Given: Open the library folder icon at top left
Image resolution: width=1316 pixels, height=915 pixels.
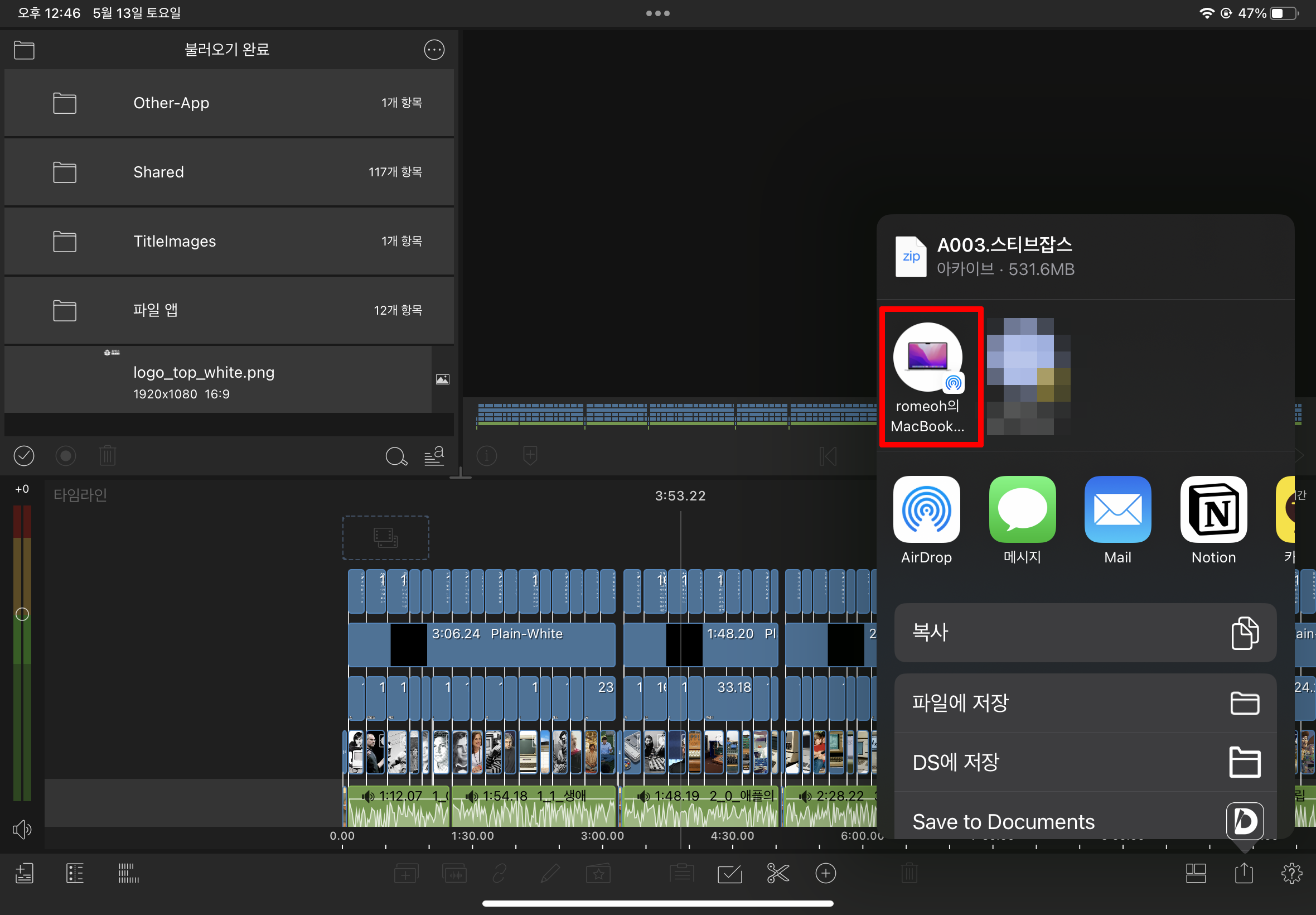Looking at the screenshot, I should (24, 50).
